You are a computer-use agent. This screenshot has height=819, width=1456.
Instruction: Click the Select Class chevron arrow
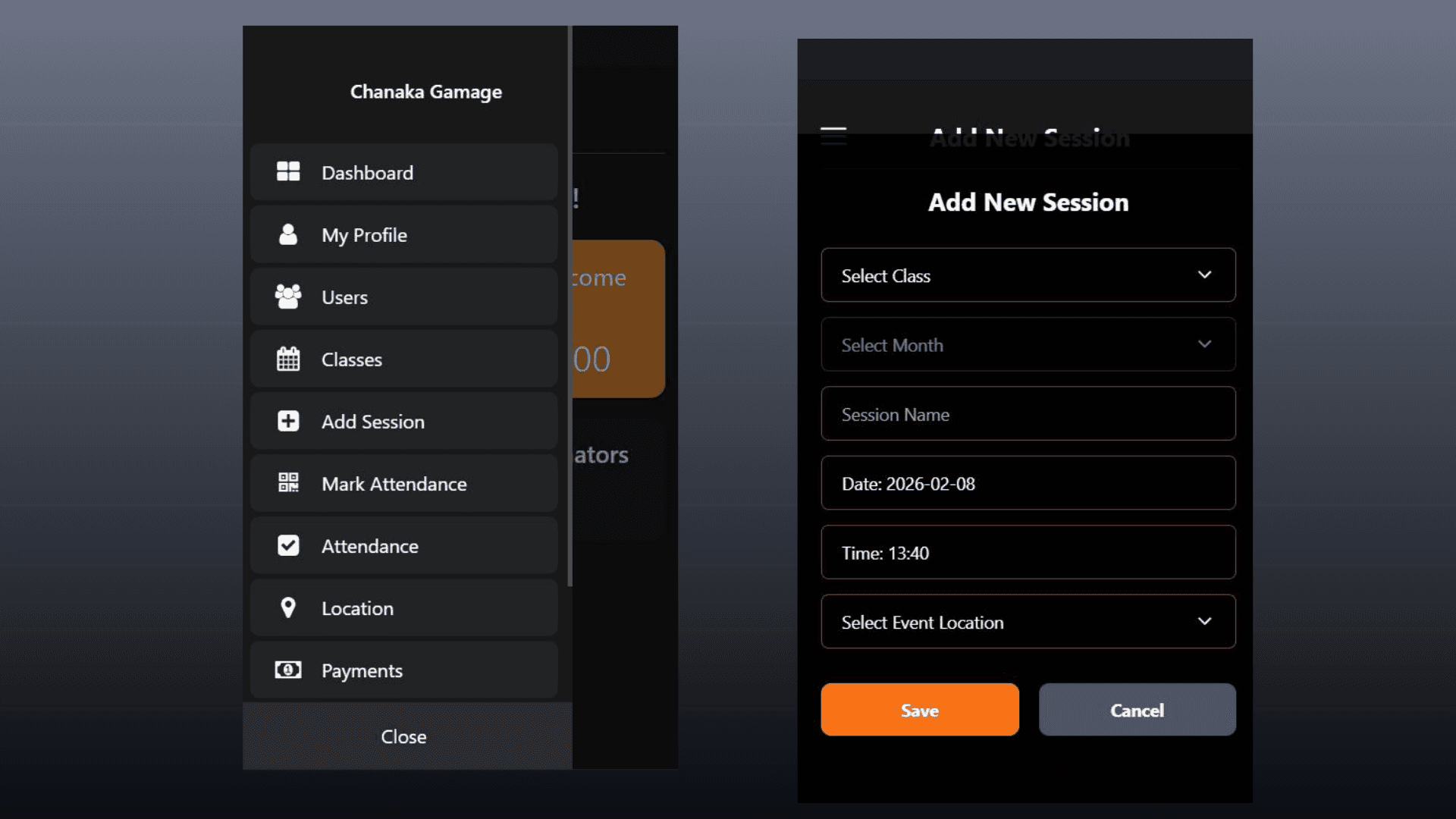click(x=1204, y=275)
